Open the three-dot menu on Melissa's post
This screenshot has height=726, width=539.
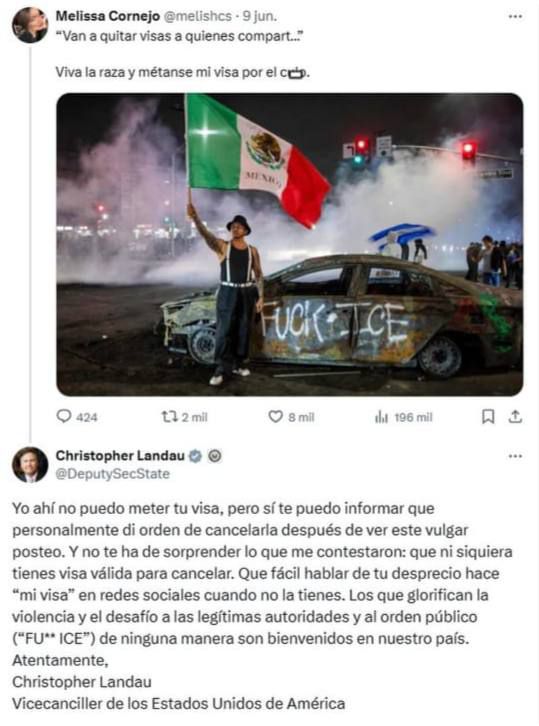[515, 16]
